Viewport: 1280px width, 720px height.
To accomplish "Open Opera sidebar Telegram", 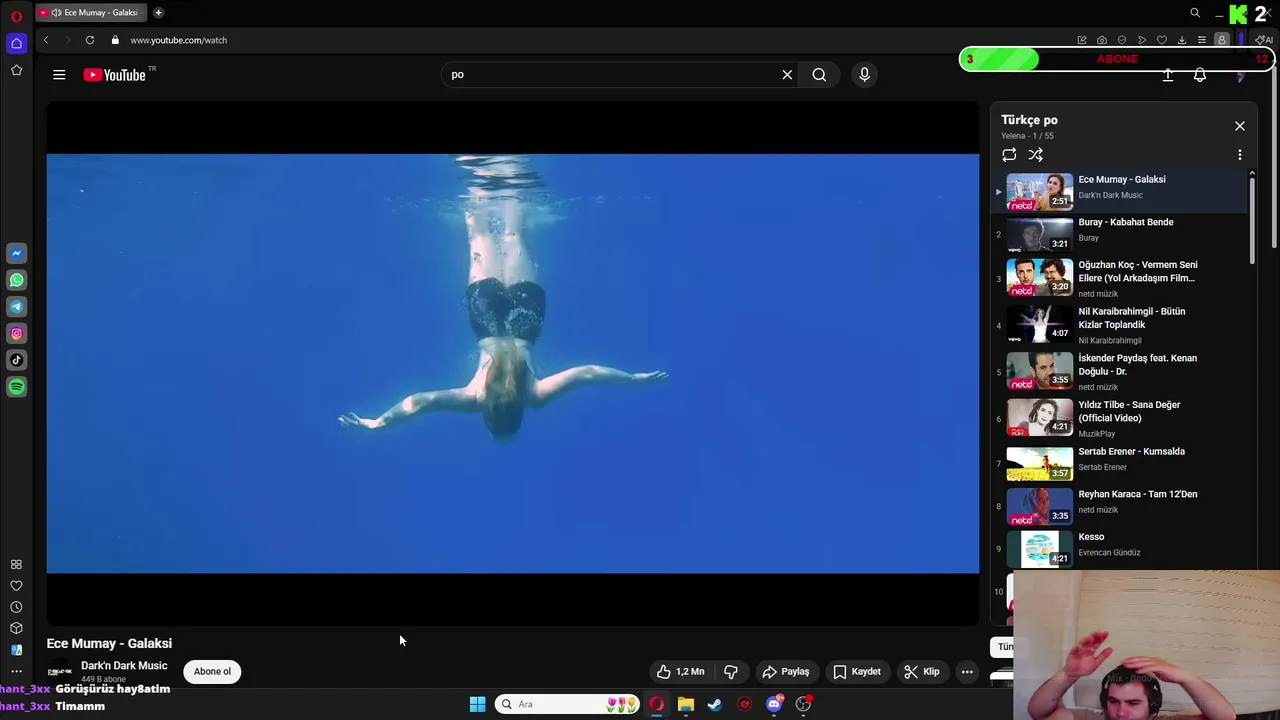I will coord(17,307).
